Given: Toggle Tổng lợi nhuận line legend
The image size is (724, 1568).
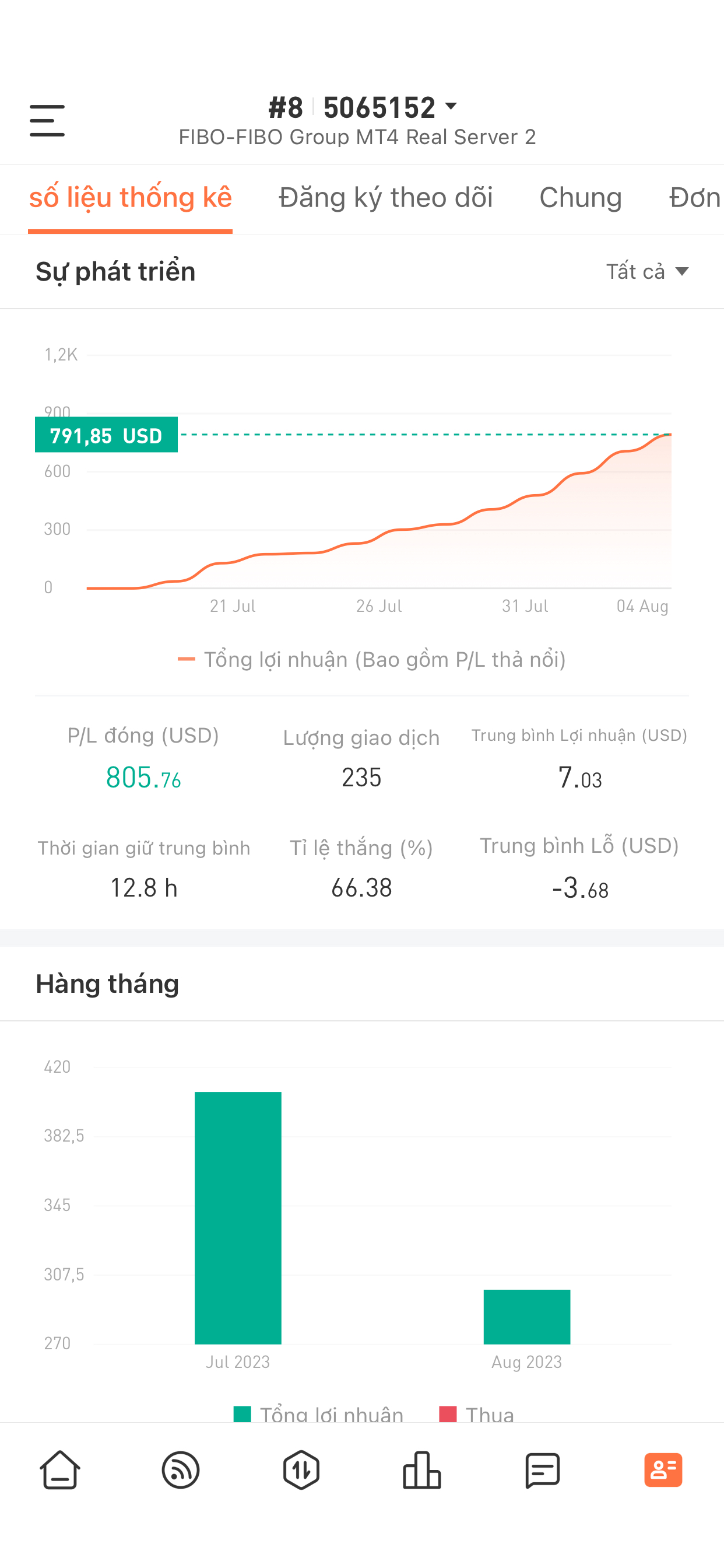Looking at the screenshot, I should pyautogui.click(x=371, y=659).
